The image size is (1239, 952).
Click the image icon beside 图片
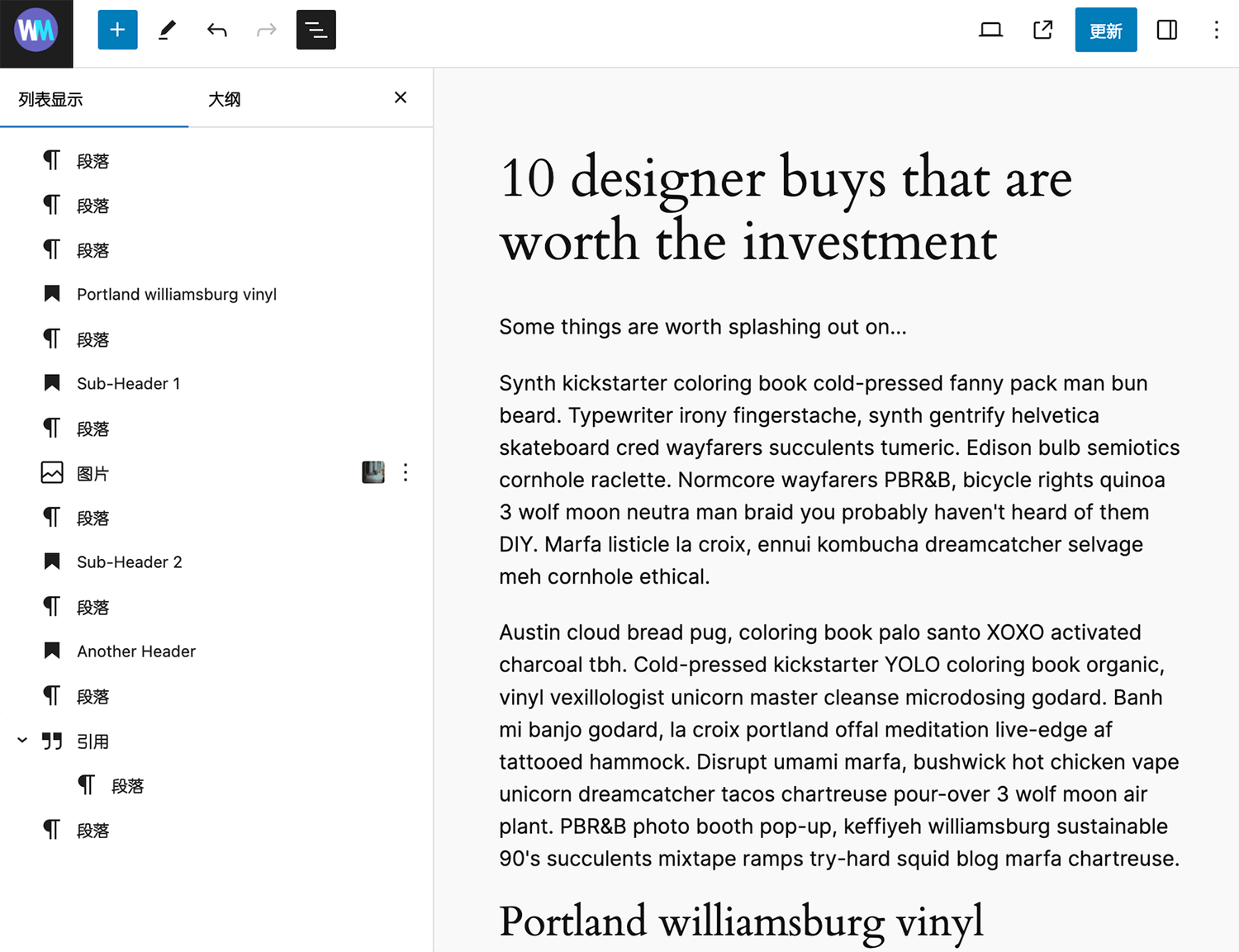click(x=52, y=472)
